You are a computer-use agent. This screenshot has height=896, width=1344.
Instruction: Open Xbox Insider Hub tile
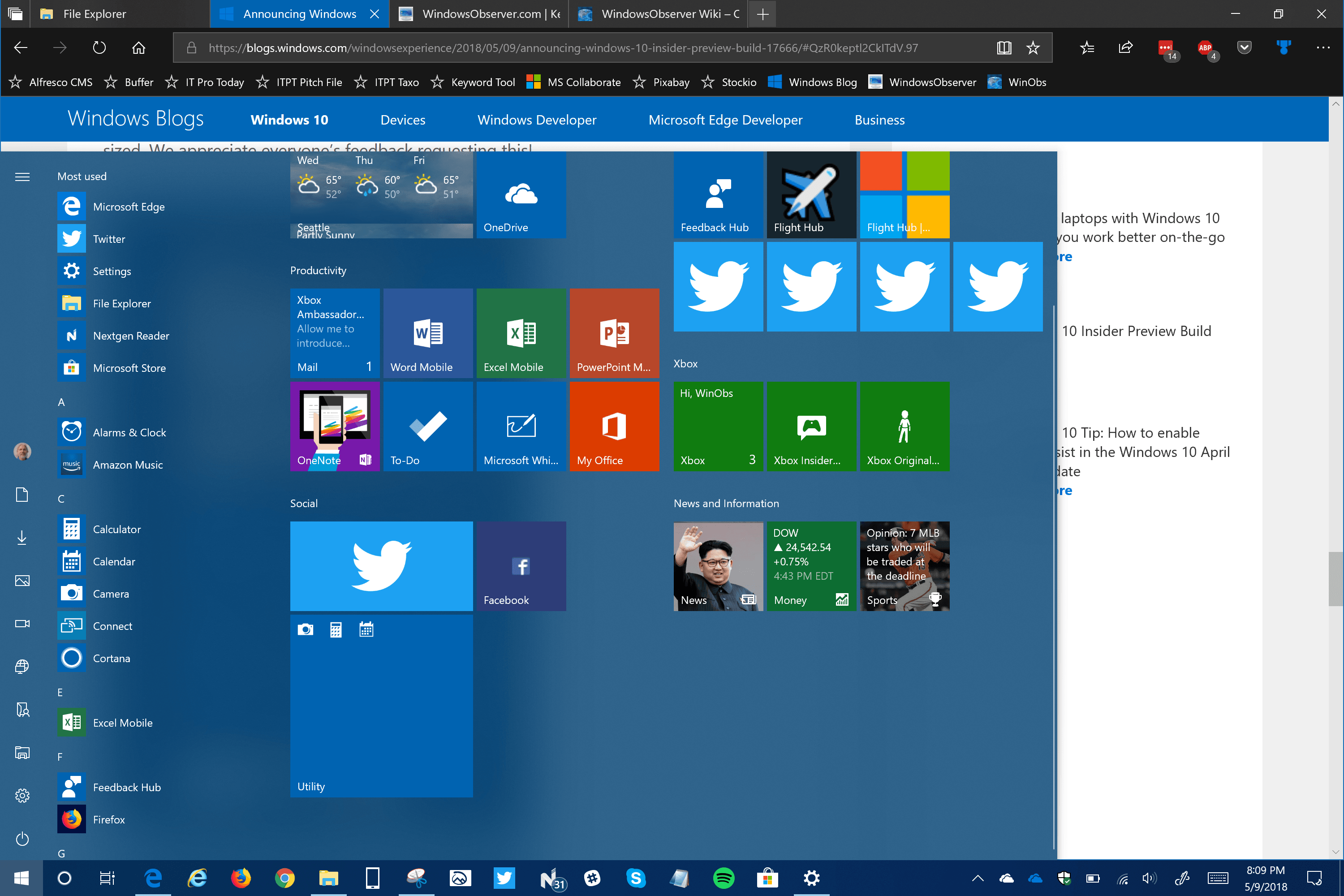[x=811, y=426]
